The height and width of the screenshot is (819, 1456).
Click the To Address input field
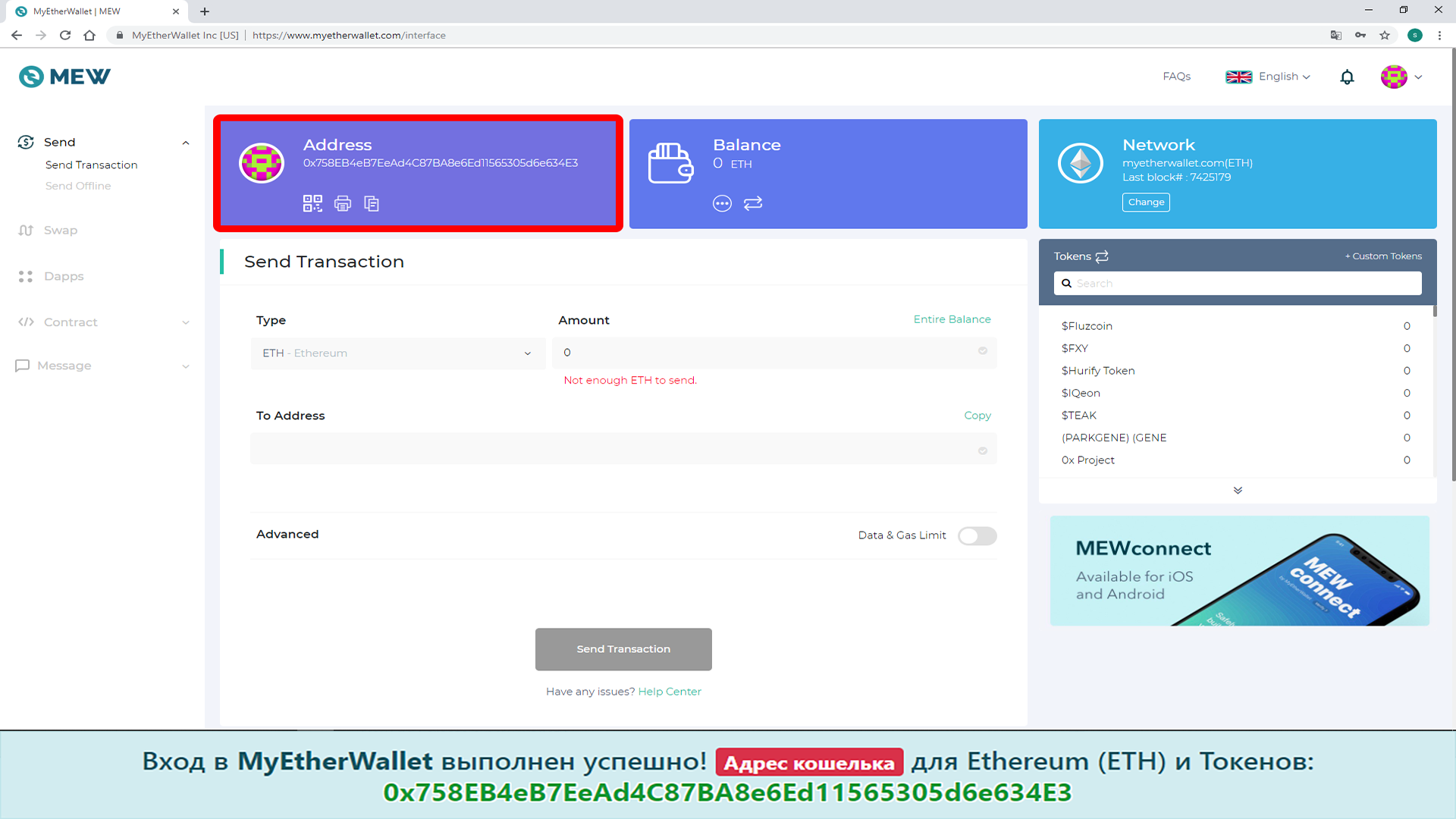point(623,449)
